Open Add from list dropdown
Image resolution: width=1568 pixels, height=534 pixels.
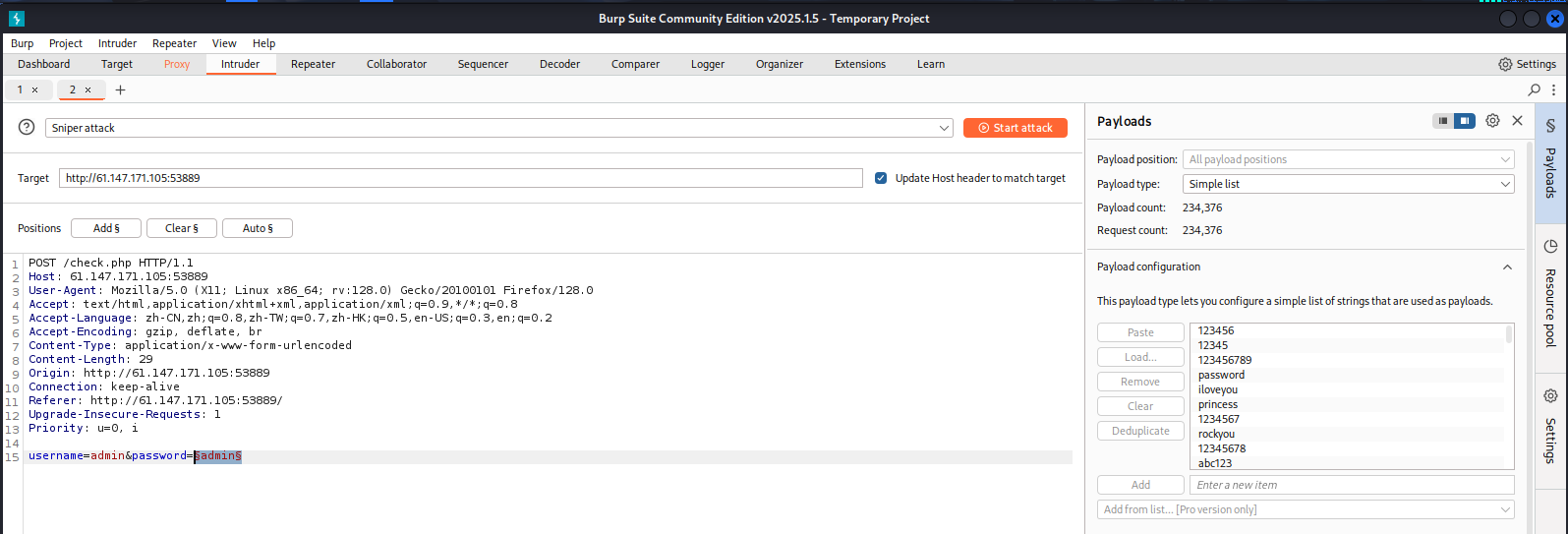pyautogui.click(x=1306, y=509)
